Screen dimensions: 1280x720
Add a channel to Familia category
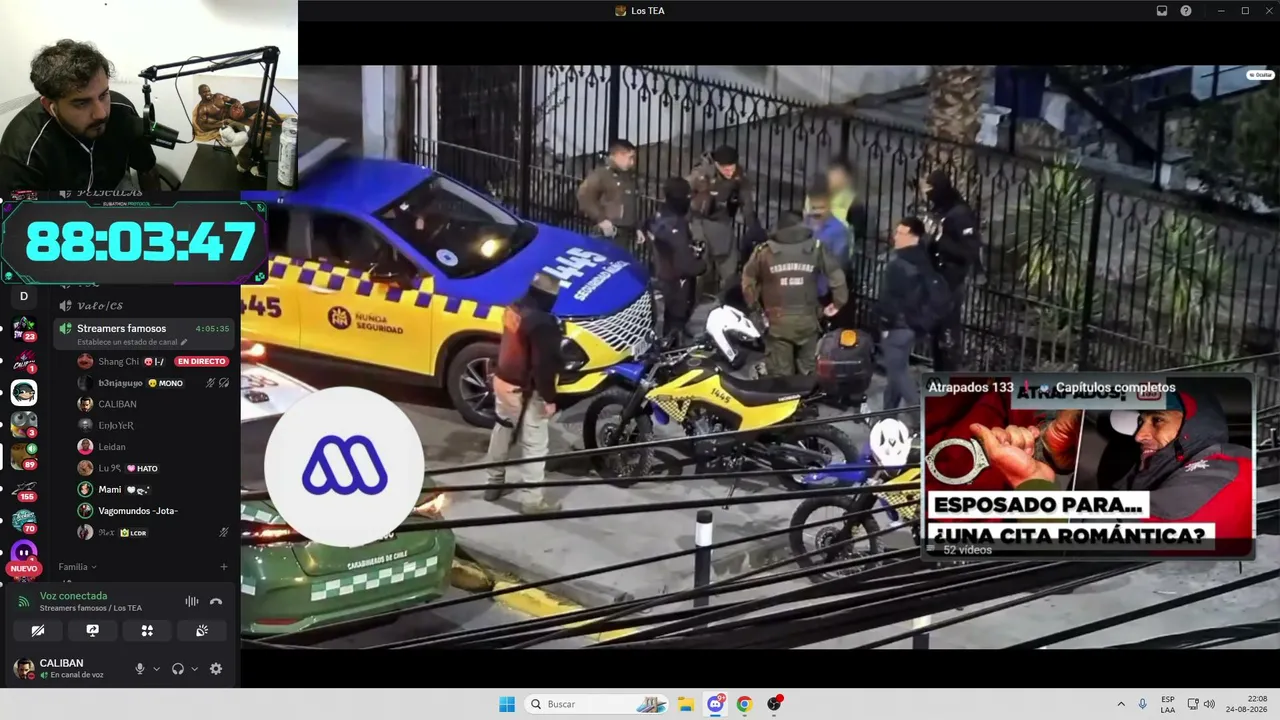point(224,567)
